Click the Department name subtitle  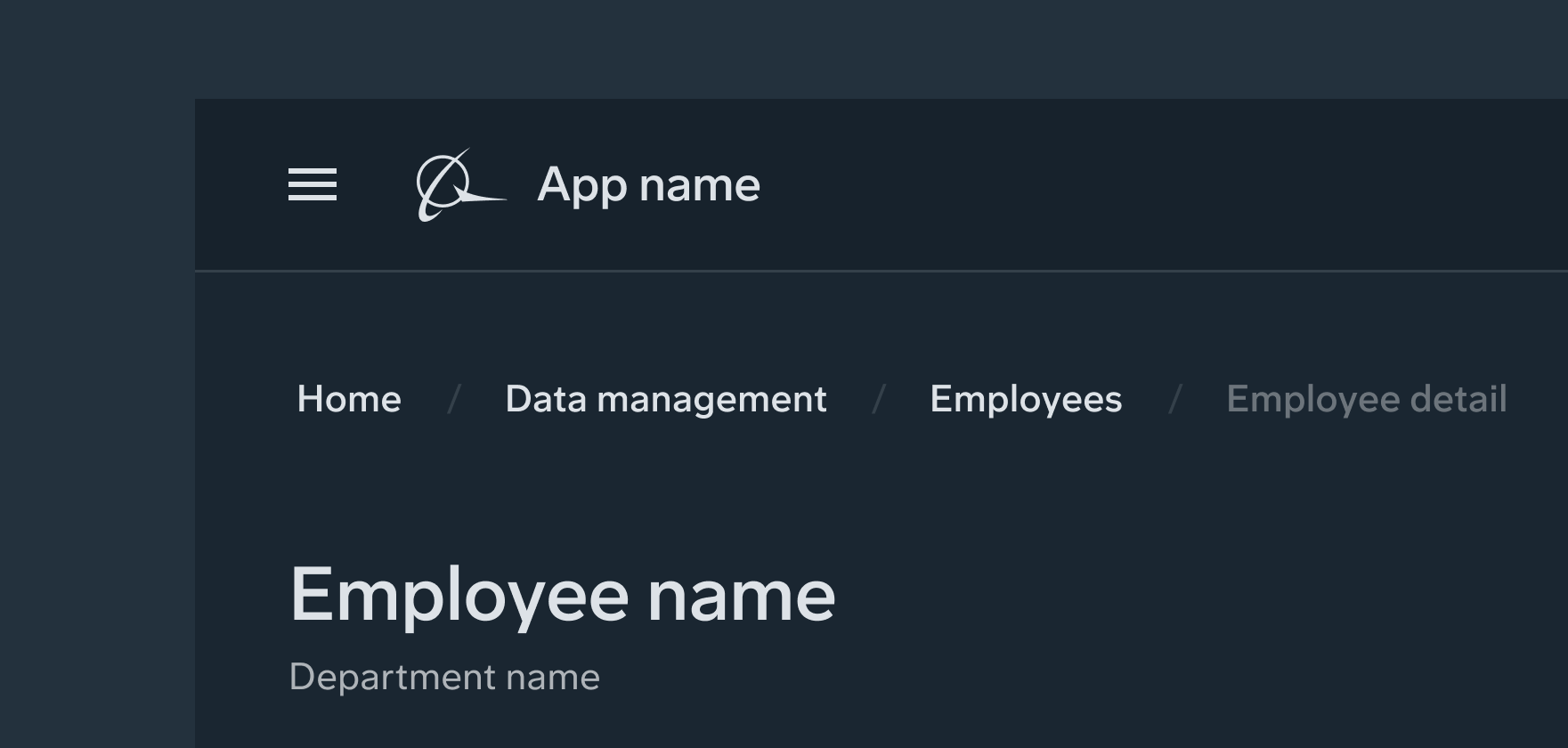pos(444,677)
